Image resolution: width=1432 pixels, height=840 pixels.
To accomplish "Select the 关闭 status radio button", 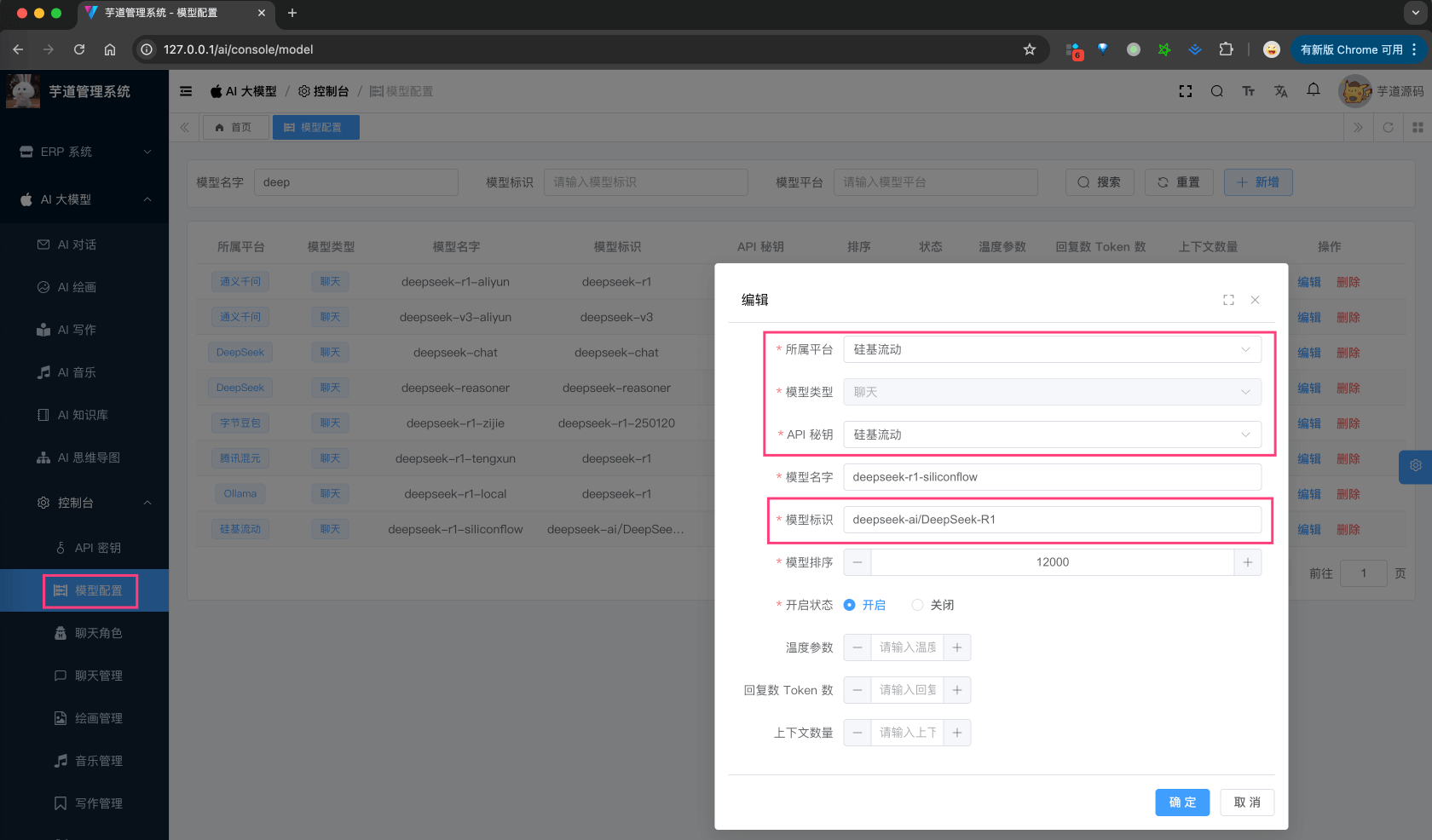I will tap(917, 605).
